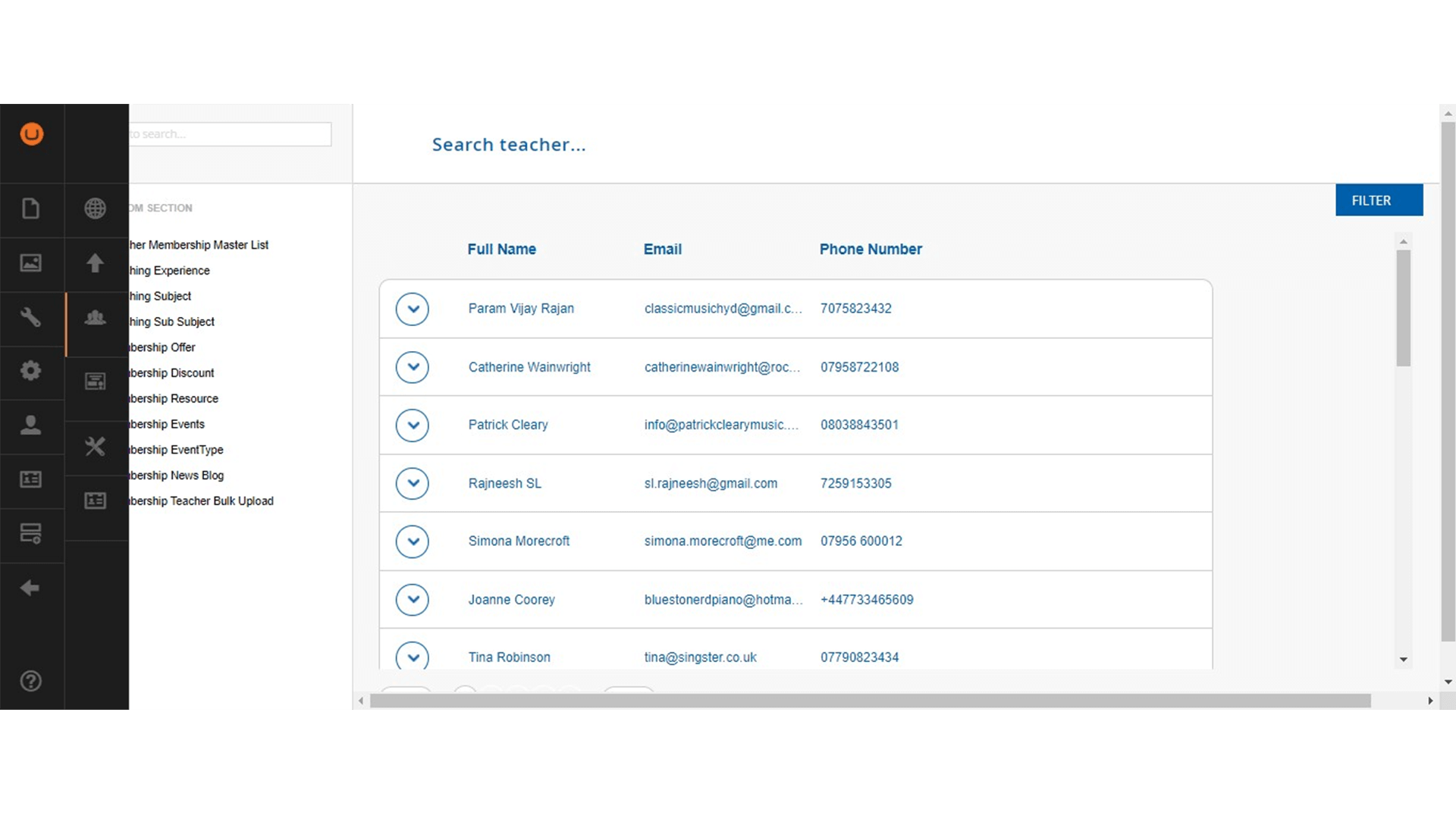The image size is (1456, 819).
Task: Open Membership News Blog tree item
Action: tap(176, 475)
